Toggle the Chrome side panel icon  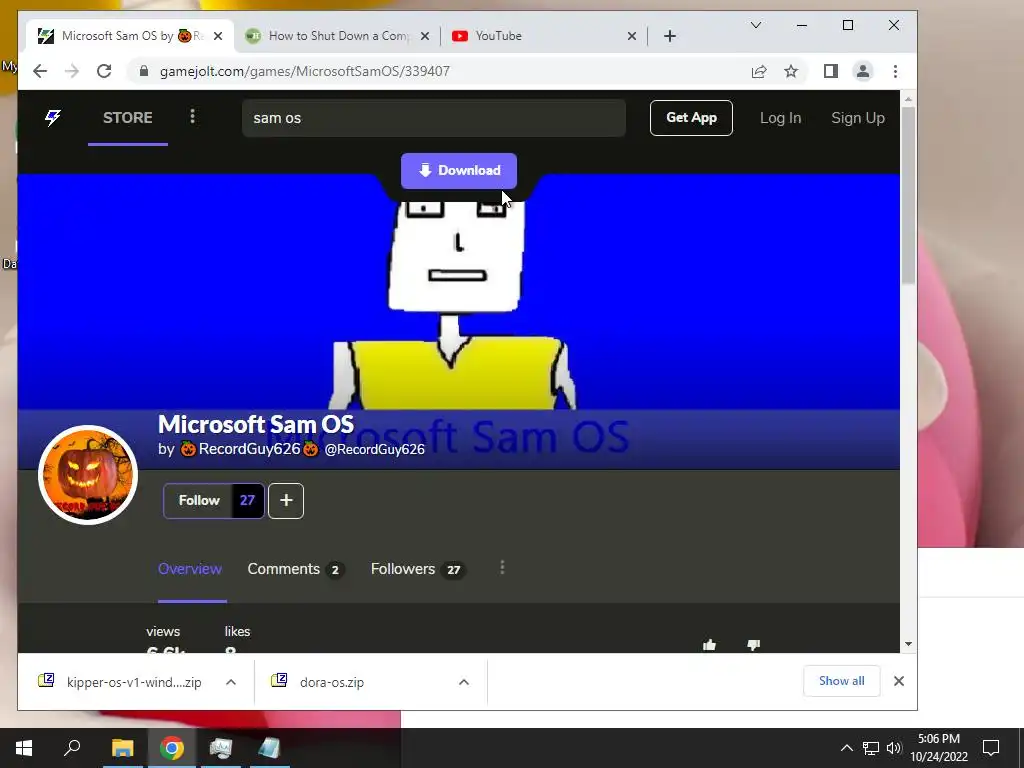[831, 71]
